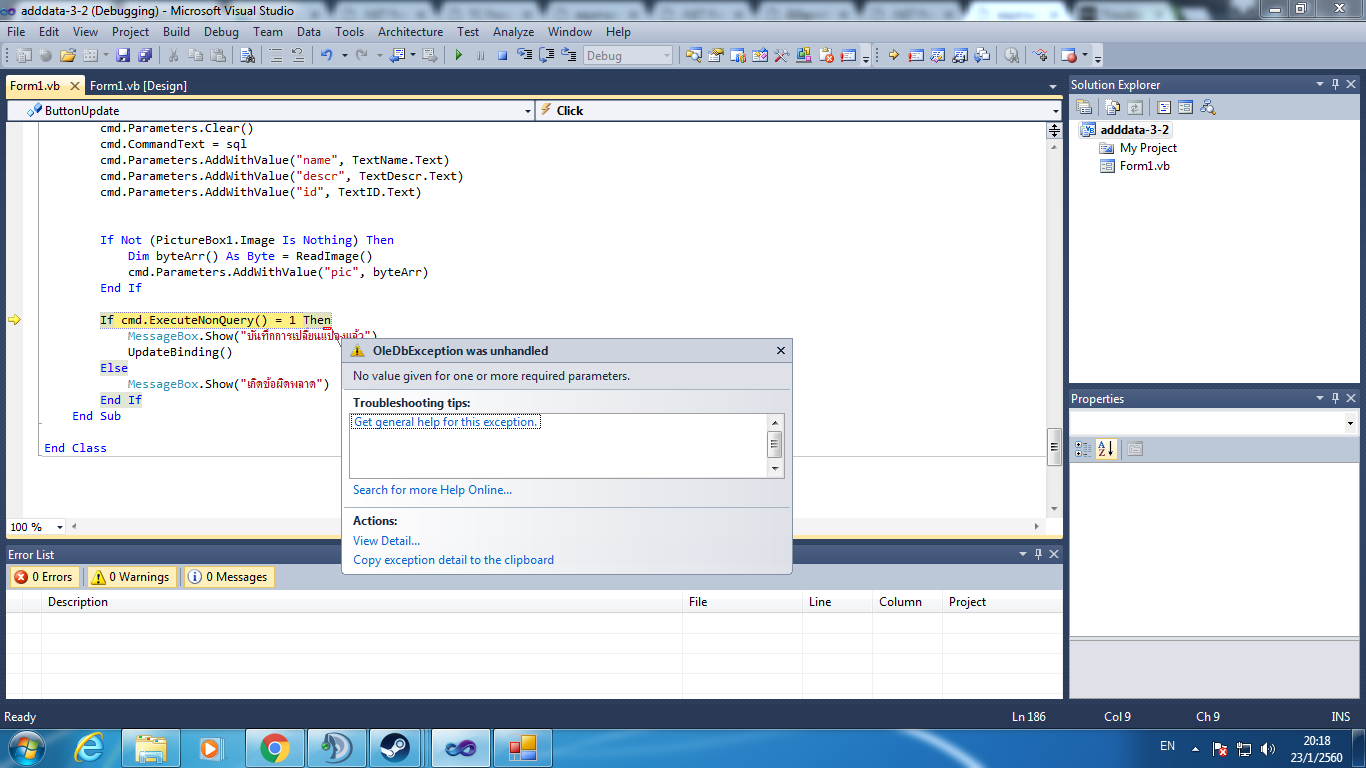Viewport: 1366px width, 768px height.
Task: Click the Properties panel Alphabetical sort icon
Action: pyautogui.click(x=1107, y=450)
